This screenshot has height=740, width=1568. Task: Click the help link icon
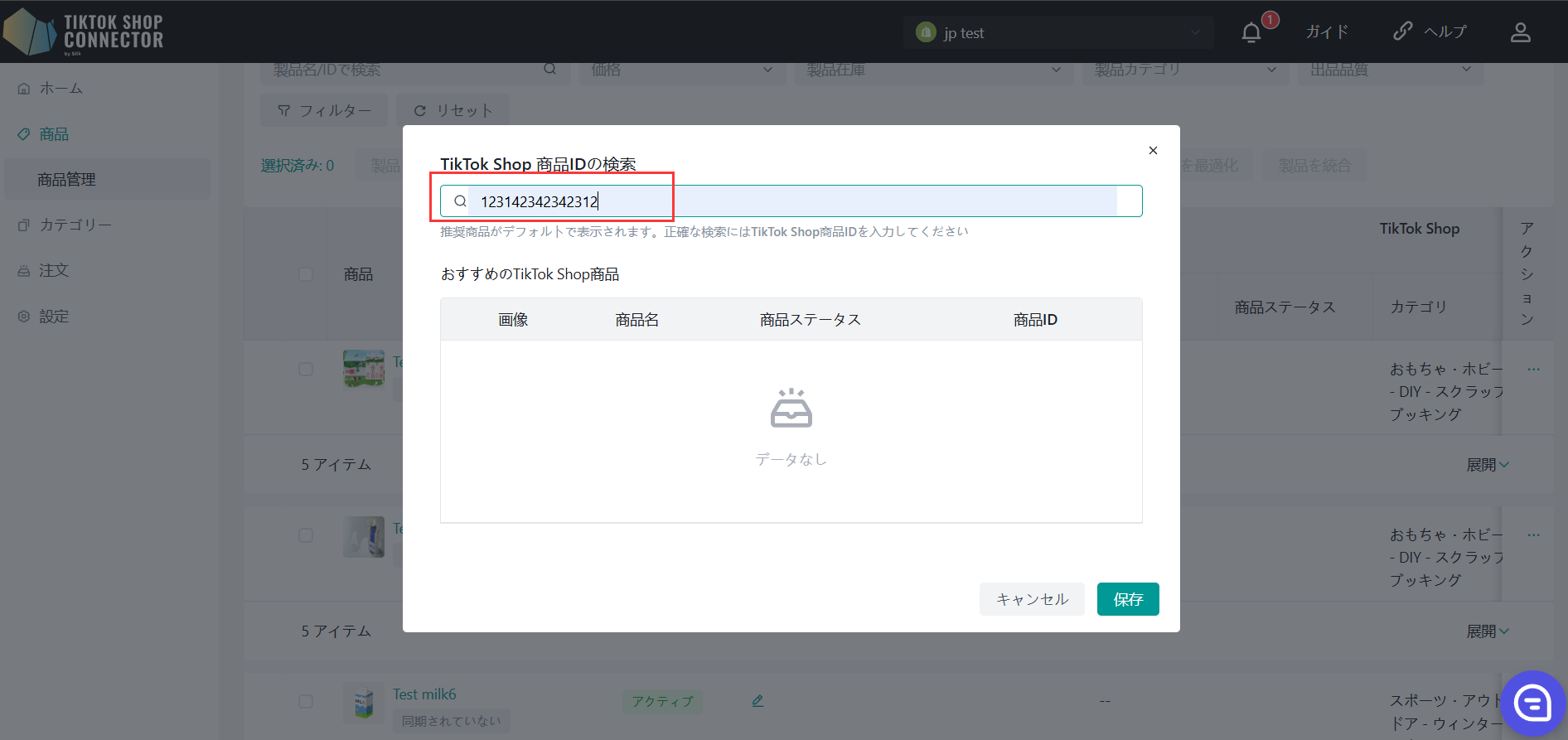point(1402,31)
